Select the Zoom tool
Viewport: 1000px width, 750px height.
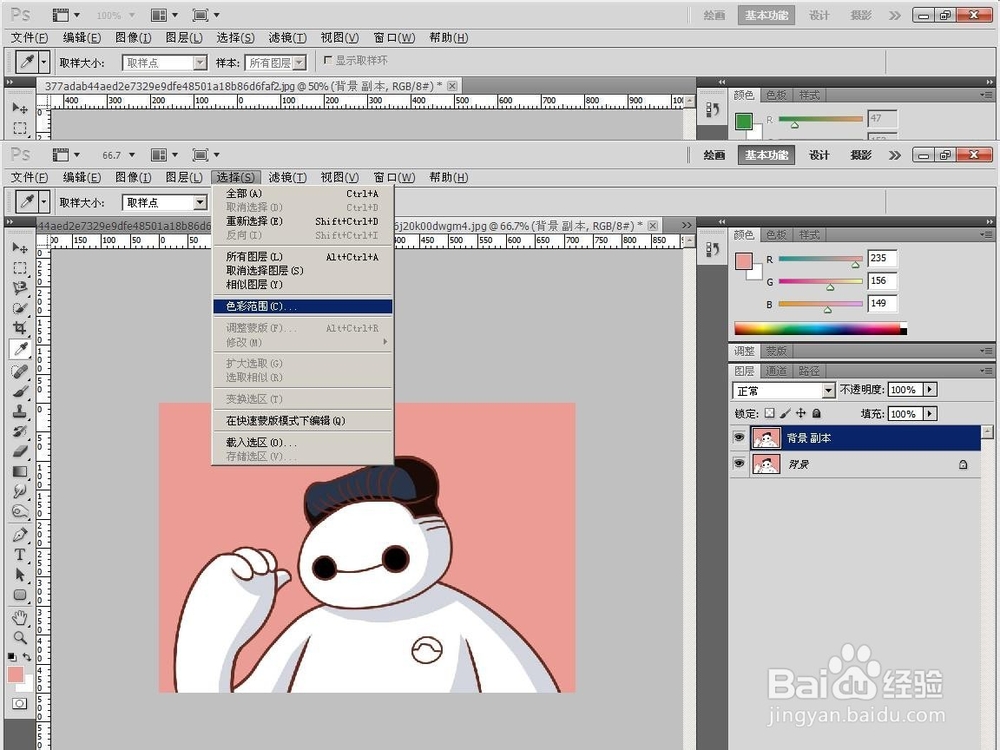20,637
